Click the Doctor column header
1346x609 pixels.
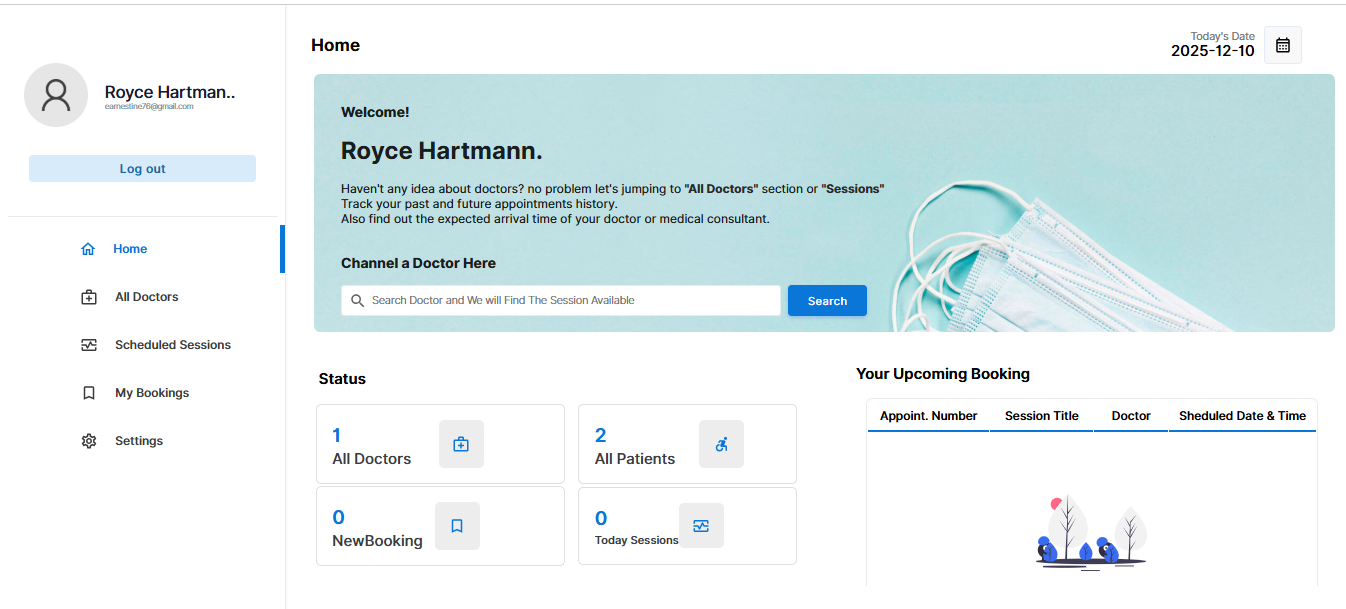[1131, 416]
